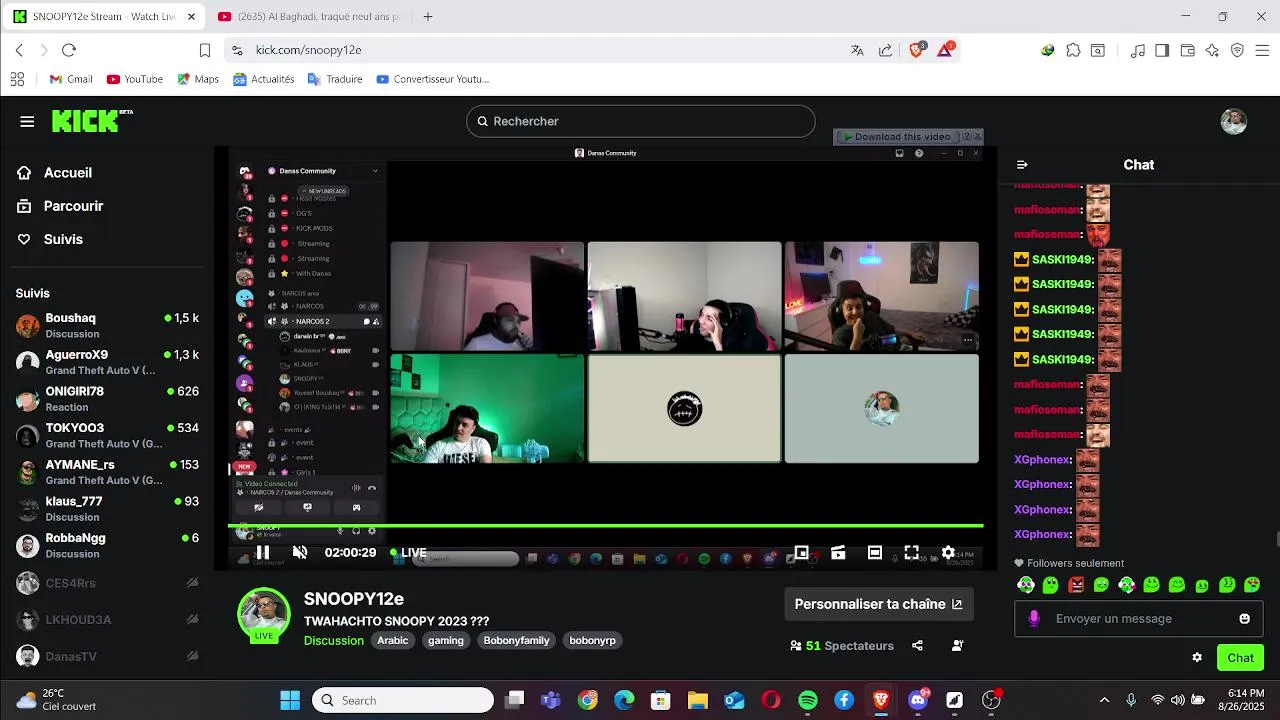This screenshot has height=720, width=1280.
Task: Close the Download this video overlay
Action: point(978,137)
